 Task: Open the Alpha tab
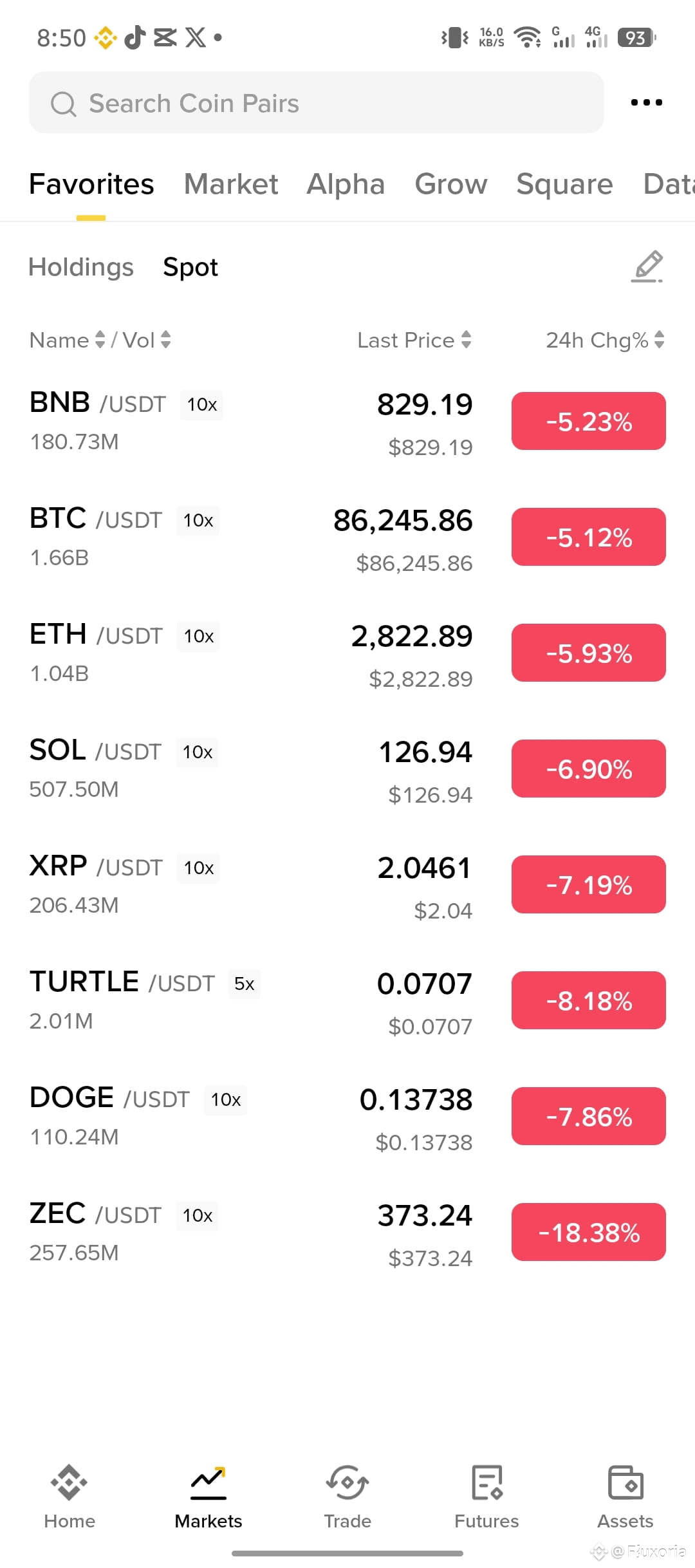point(346,184)
